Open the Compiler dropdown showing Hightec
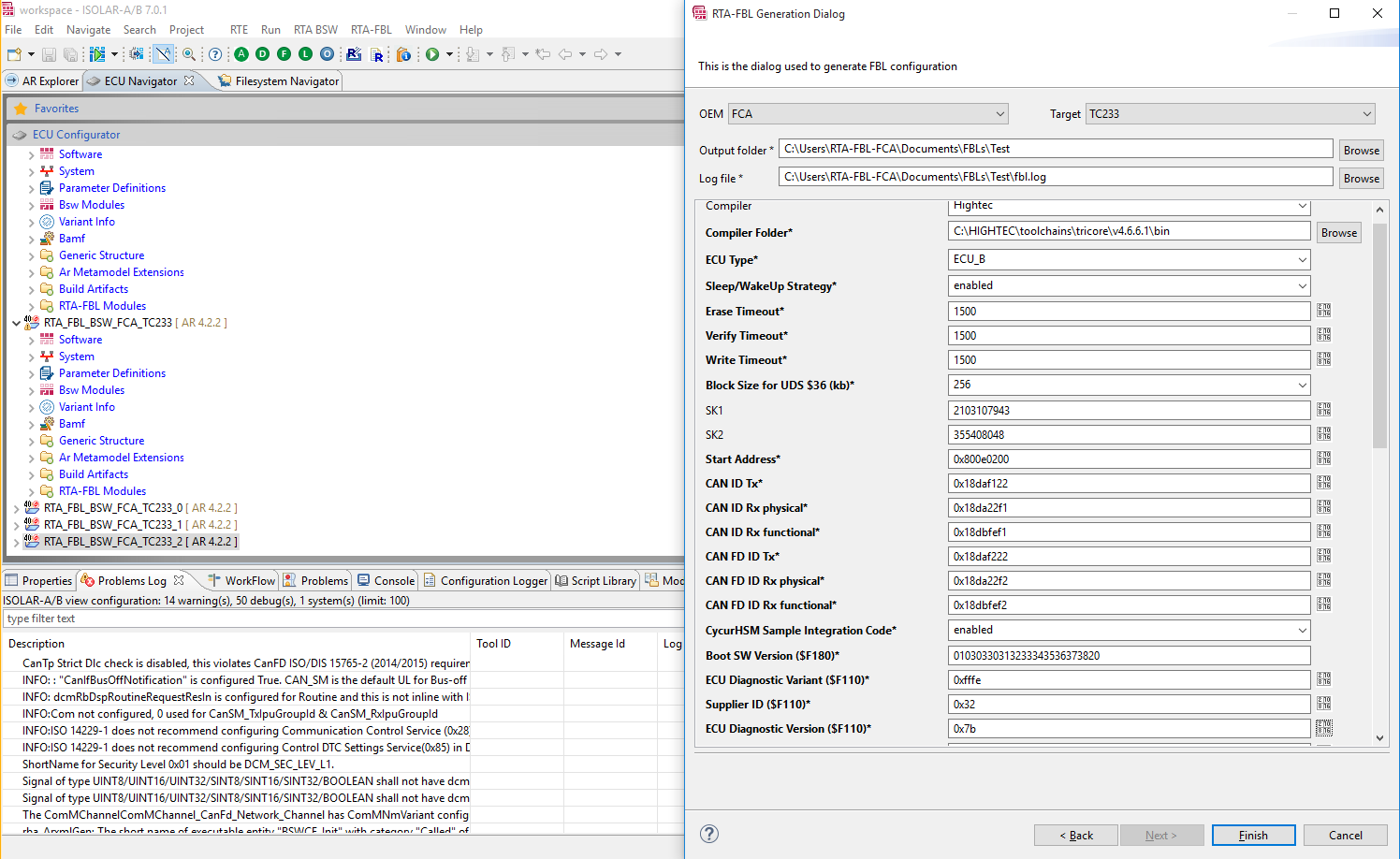 coord(1130,206)
